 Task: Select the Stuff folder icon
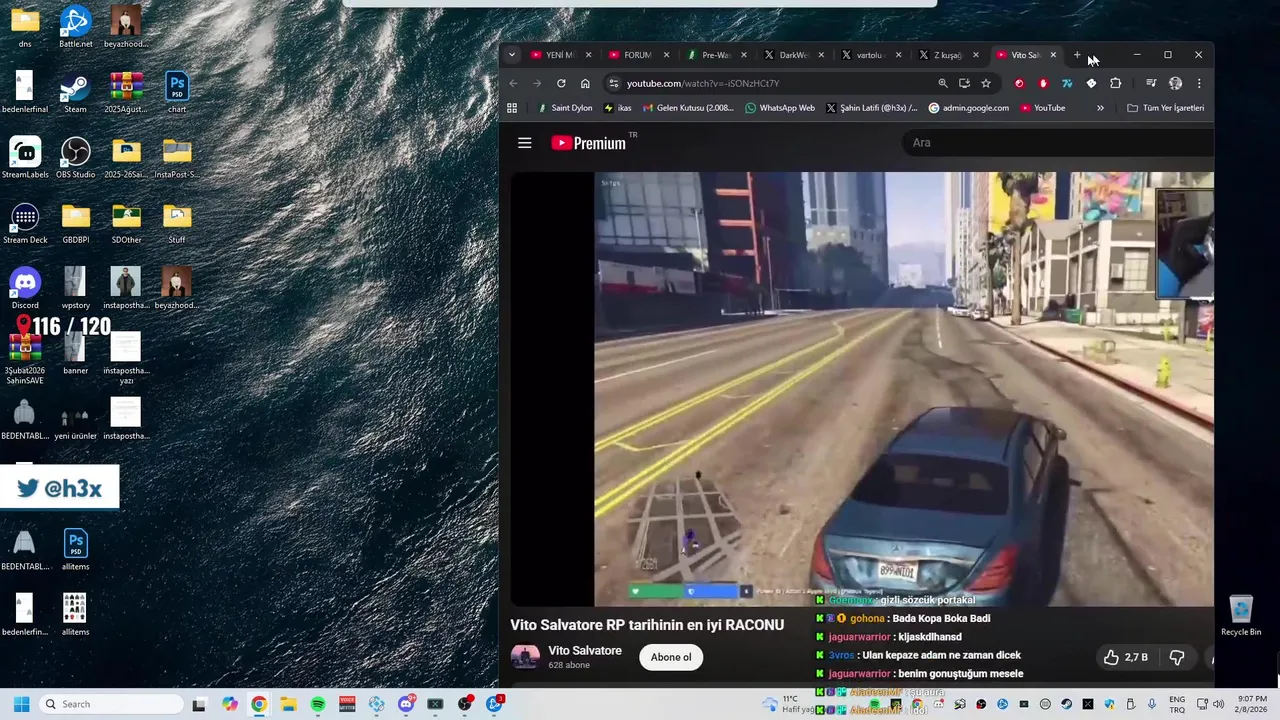point(177,223)
